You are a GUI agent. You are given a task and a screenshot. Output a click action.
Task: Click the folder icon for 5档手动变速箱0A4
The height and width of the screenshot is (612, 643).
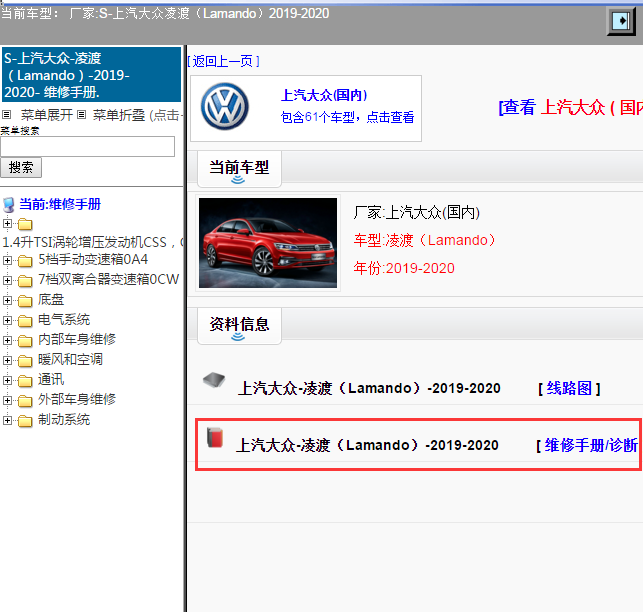click(x=25, y=260)
